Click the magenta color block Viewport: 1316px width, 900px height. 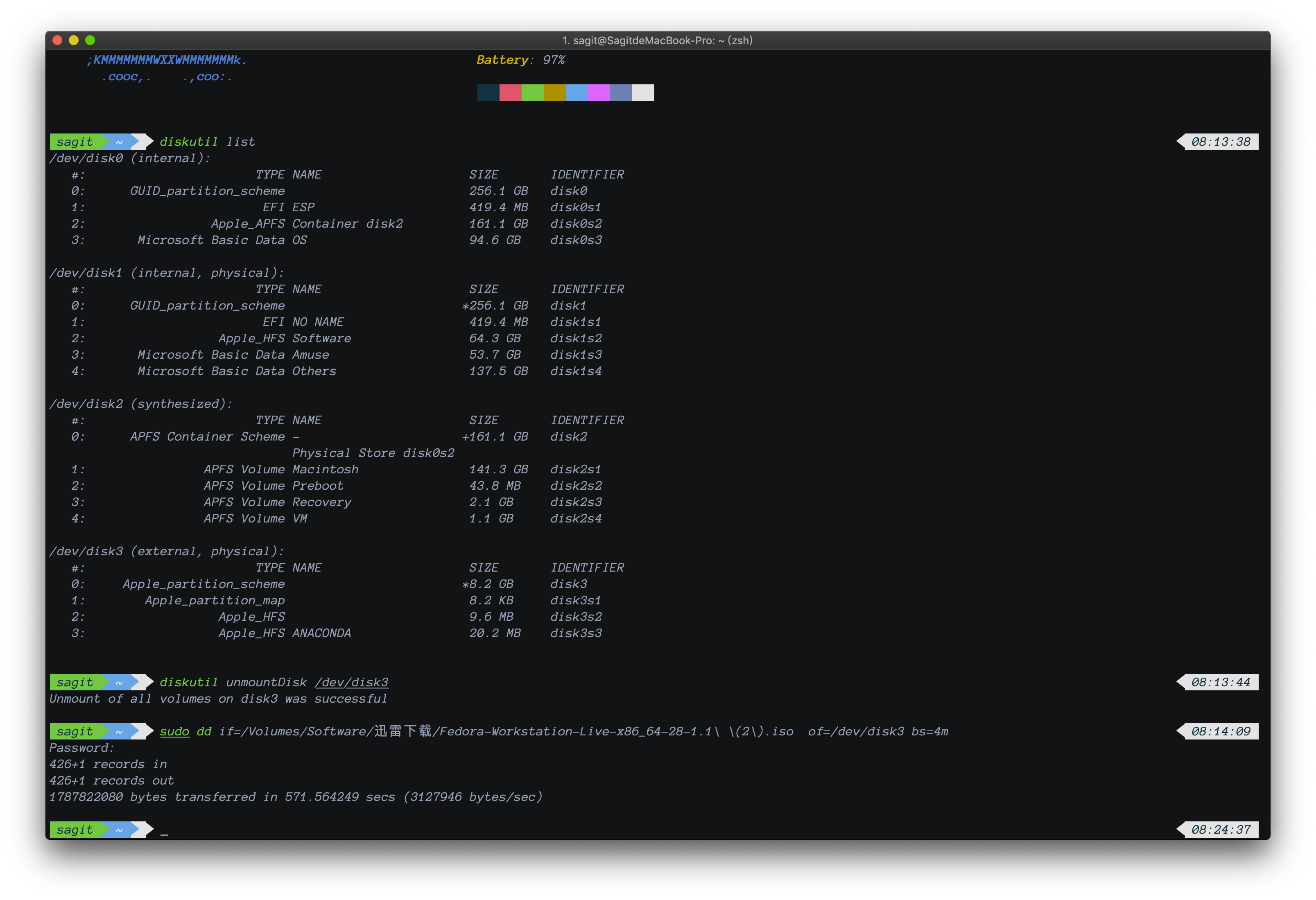click(599, 92)
